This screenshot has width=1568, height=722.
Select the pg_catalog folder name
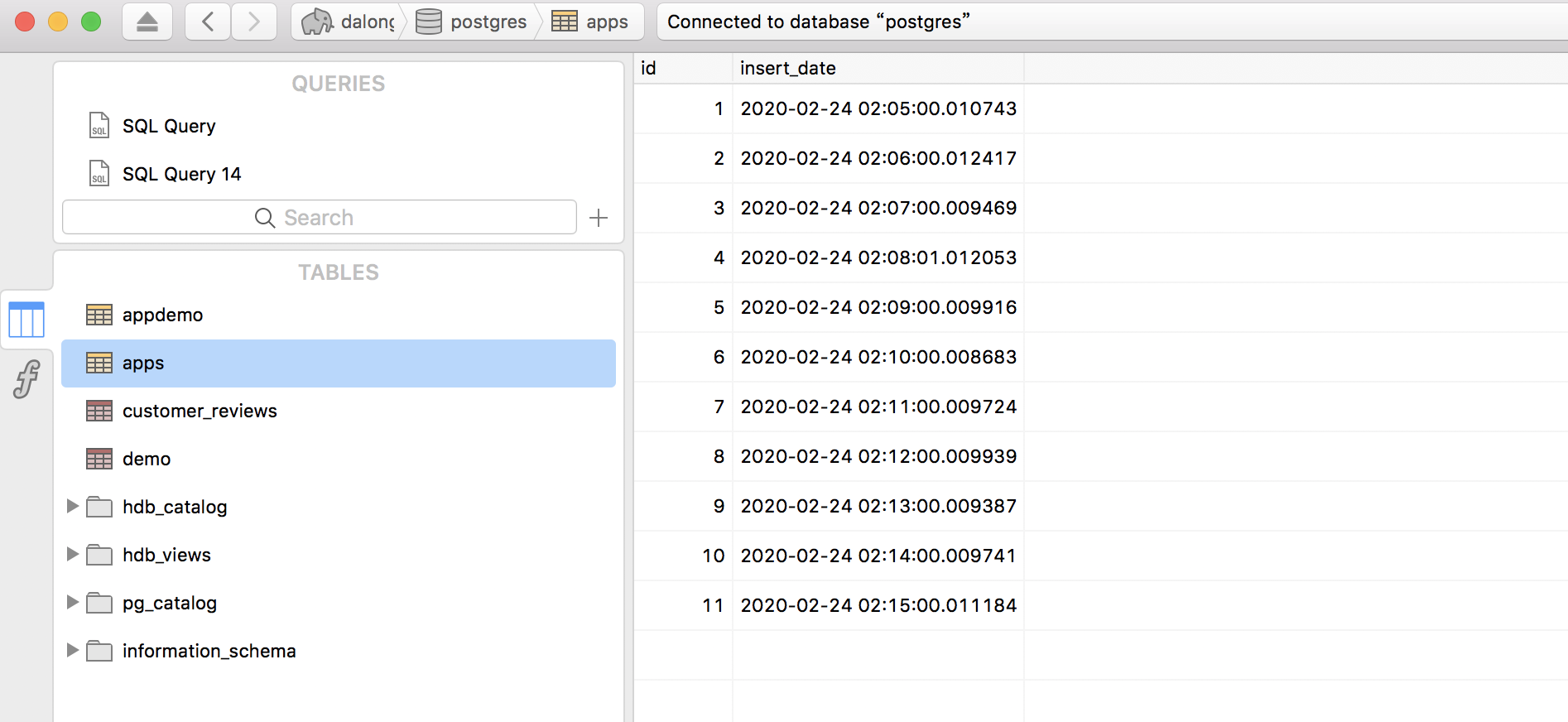pyautogui.click(x=170, y=604)
